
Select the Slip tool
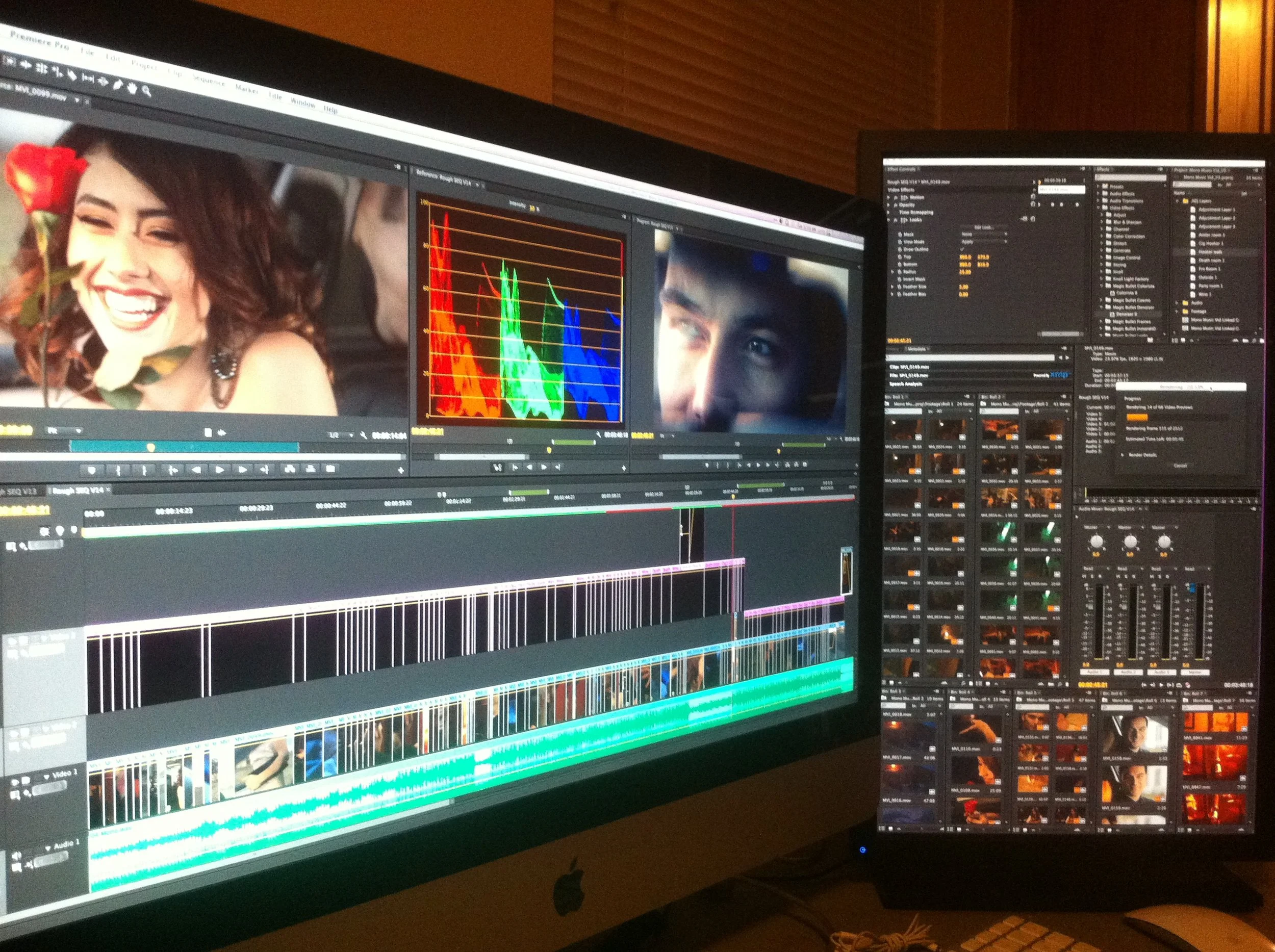point(88,79)
